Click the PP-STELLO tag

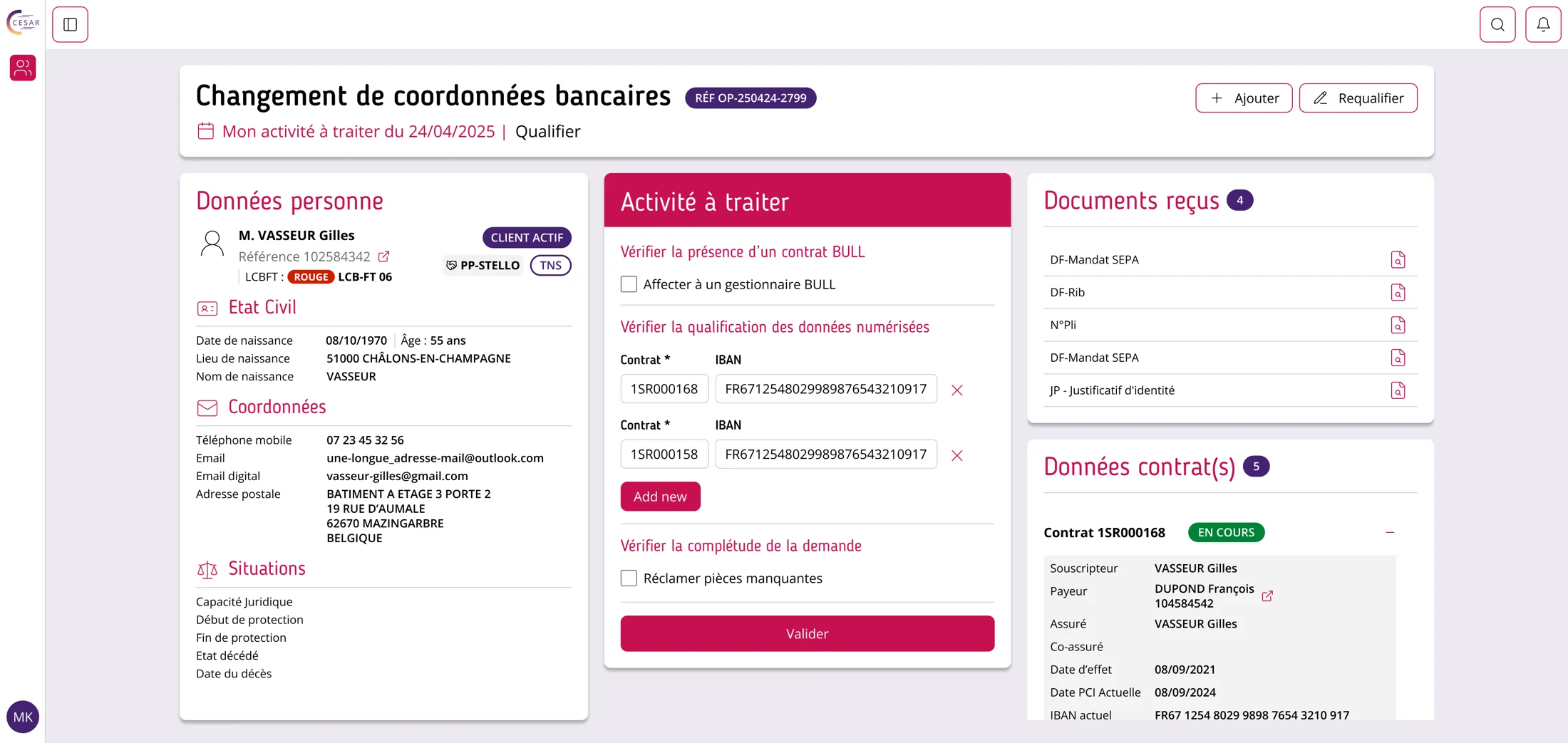coord(483,265)
